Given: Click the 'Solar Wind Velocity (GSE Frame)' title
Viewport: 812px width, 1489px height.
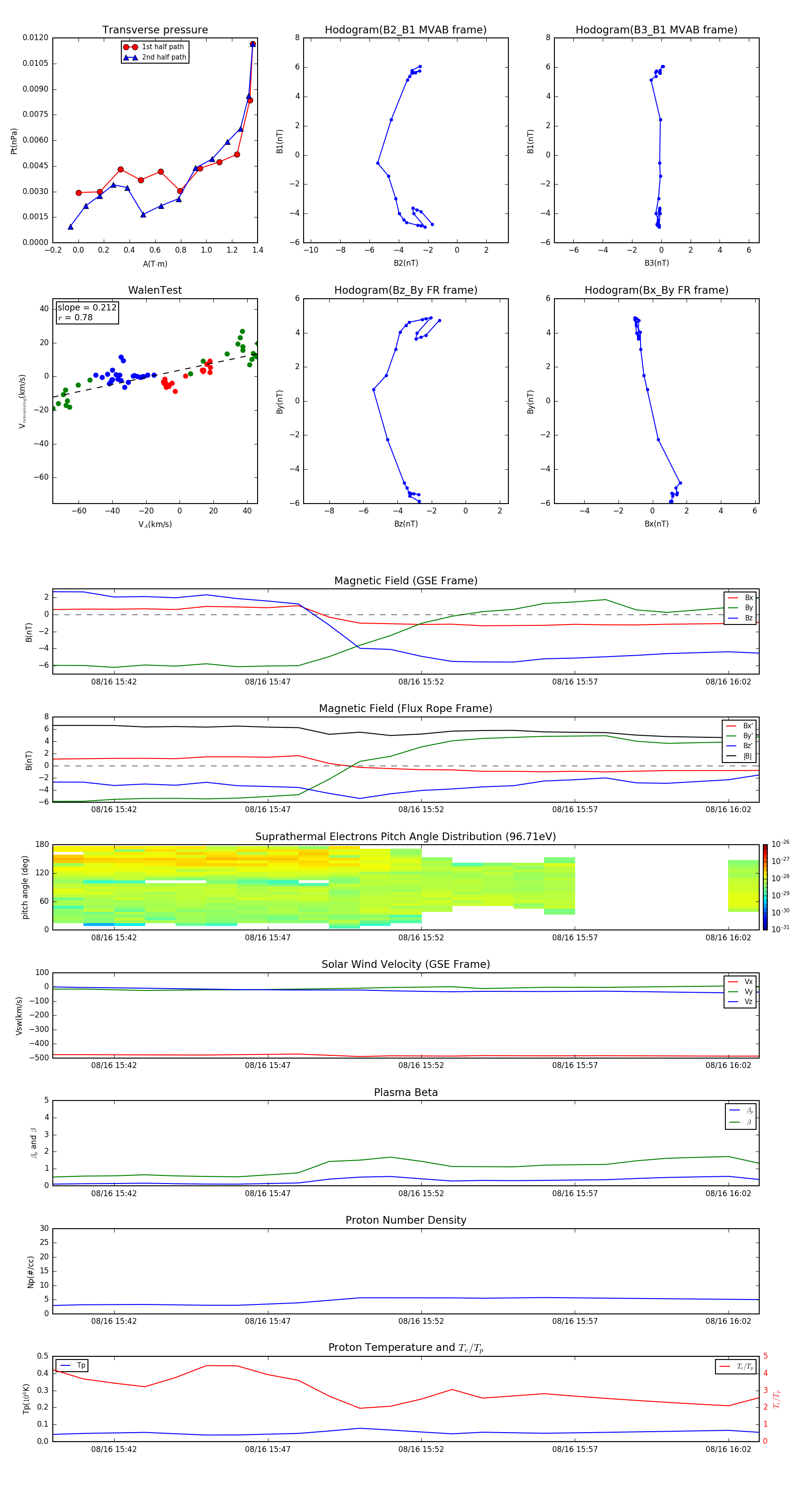Looking at the screenshot, I should [406, 965].
